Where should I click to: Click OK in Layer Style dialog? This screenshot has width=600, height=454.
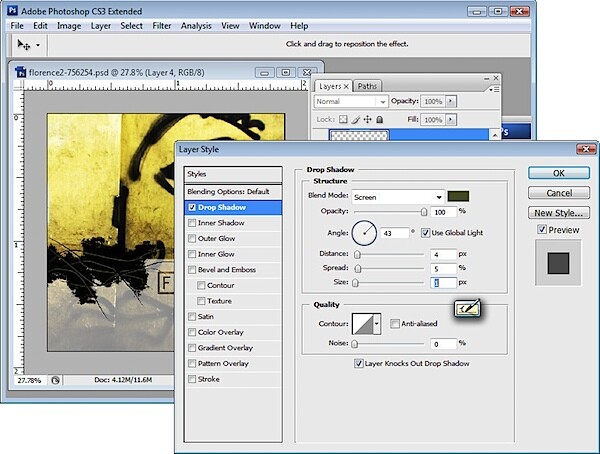coord(559,173)
